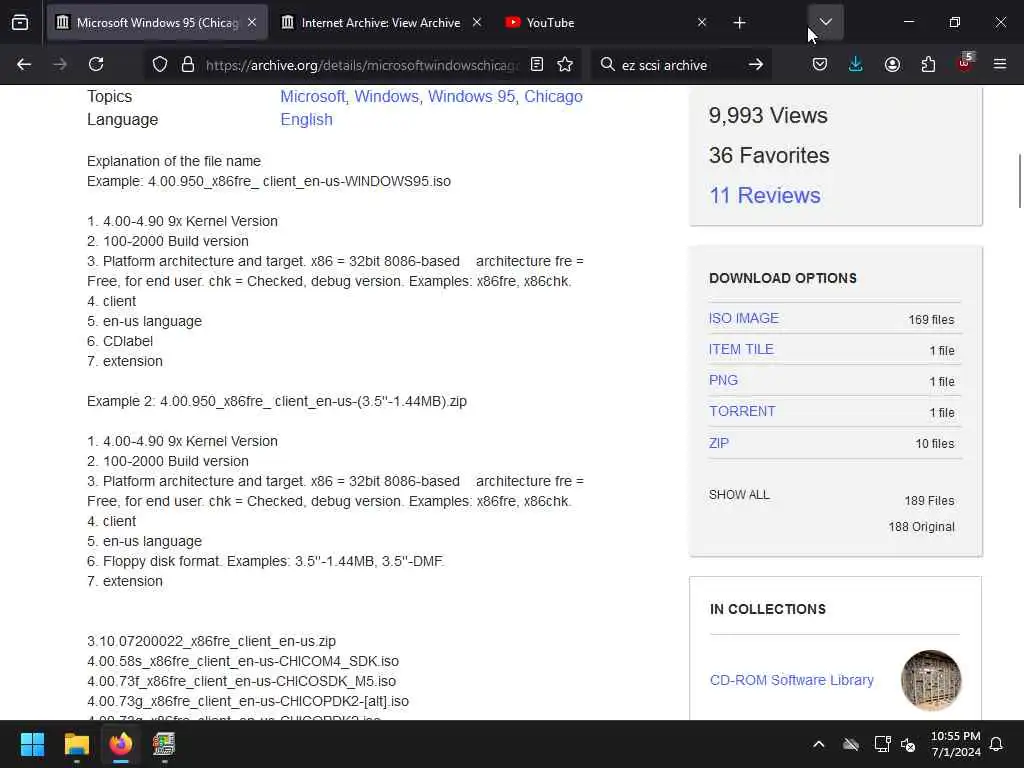Viewport: 1024px width, 768px height.
Task: Open uBlock Origin extension icon
Action: 965,63
